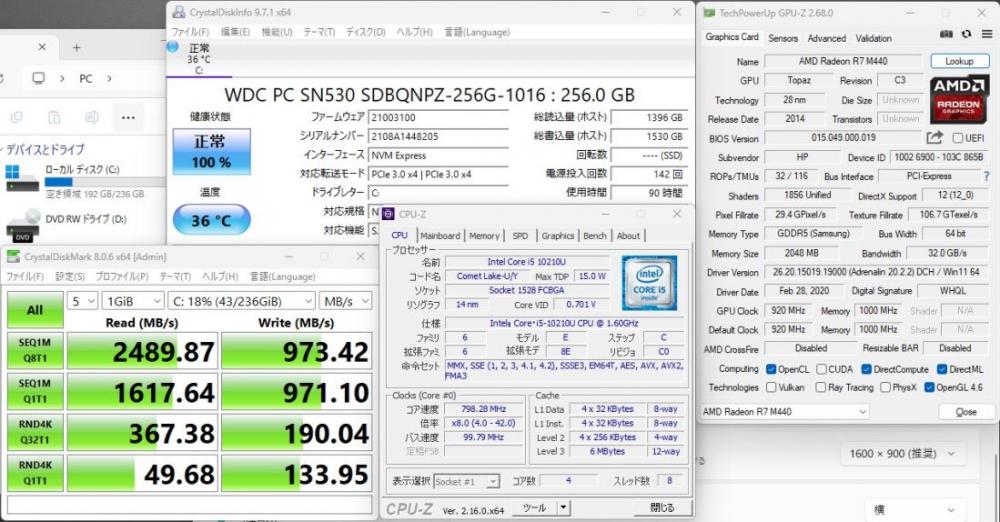Toggle the CUDA checkbox

821,369
